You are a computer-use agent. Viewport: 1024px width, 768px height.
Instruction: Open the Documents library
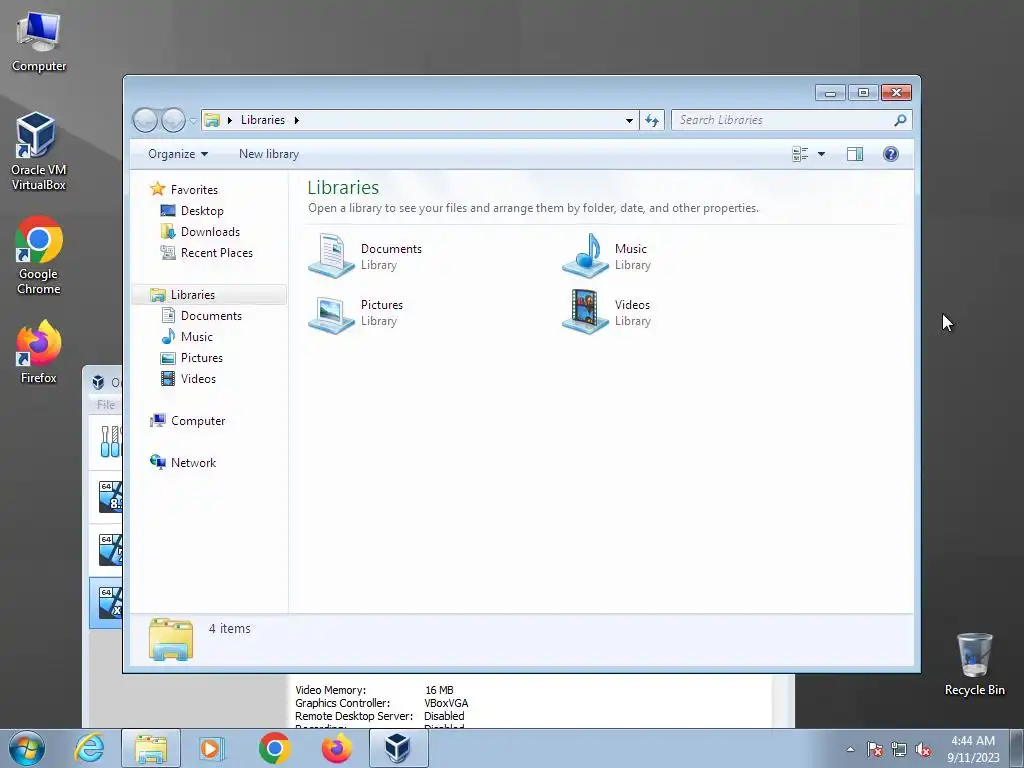click(366, 255)
